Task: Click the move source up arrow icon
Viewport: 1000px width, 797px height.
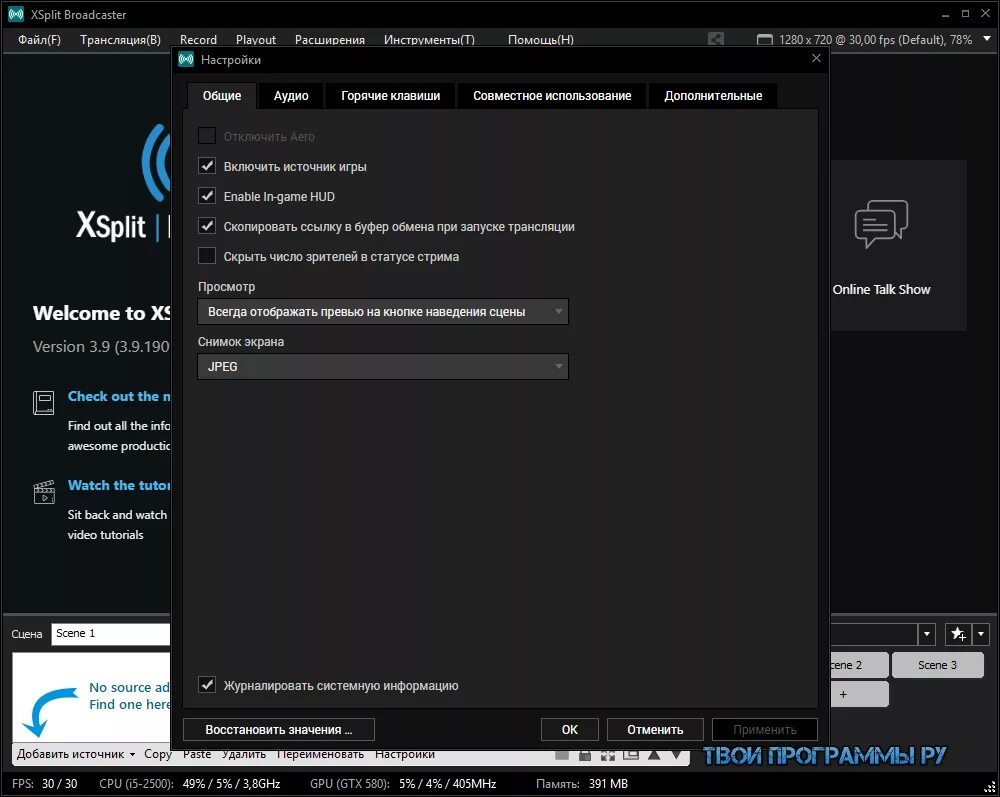Action: [x=653, y=756]
